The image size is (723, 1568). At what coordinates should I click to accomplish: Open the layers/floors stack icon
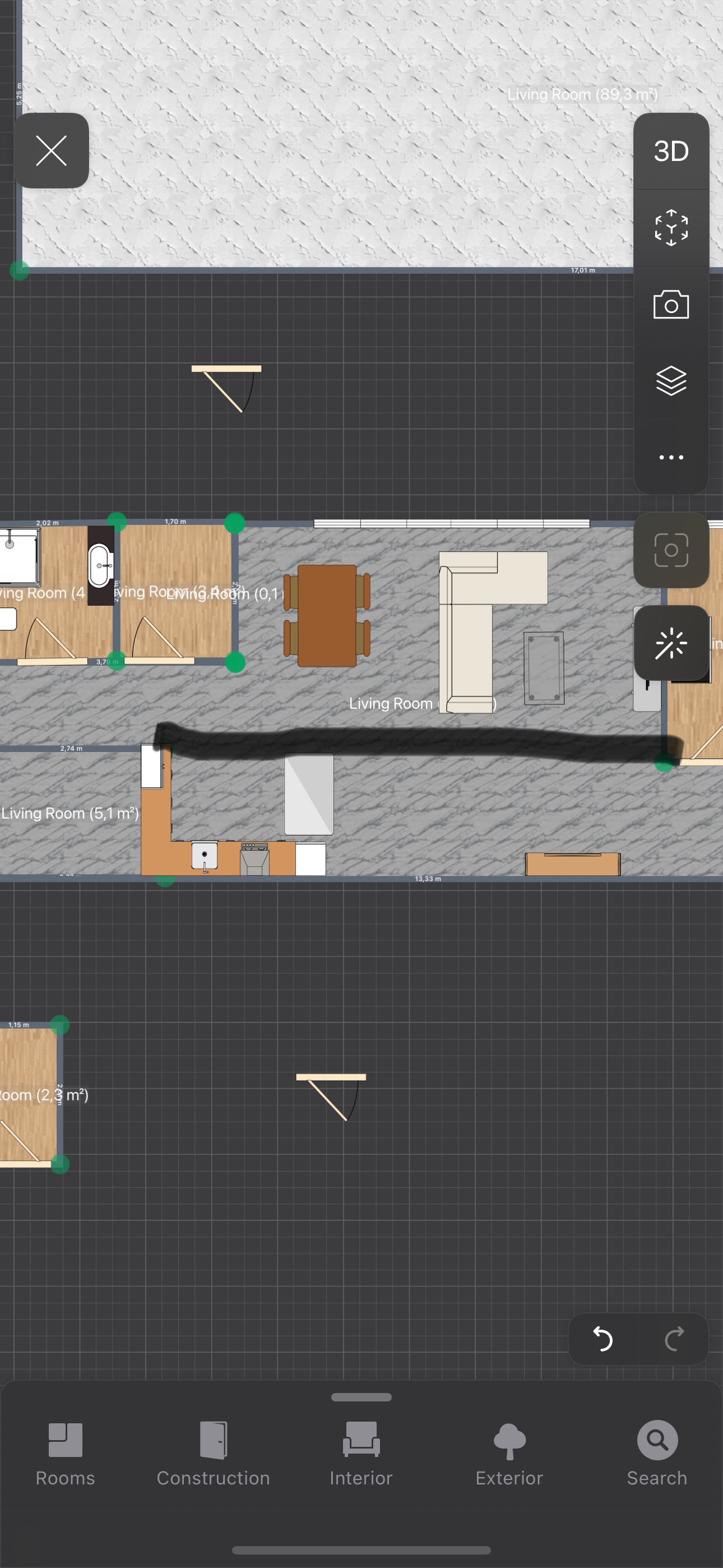click(x=671, y=381)
